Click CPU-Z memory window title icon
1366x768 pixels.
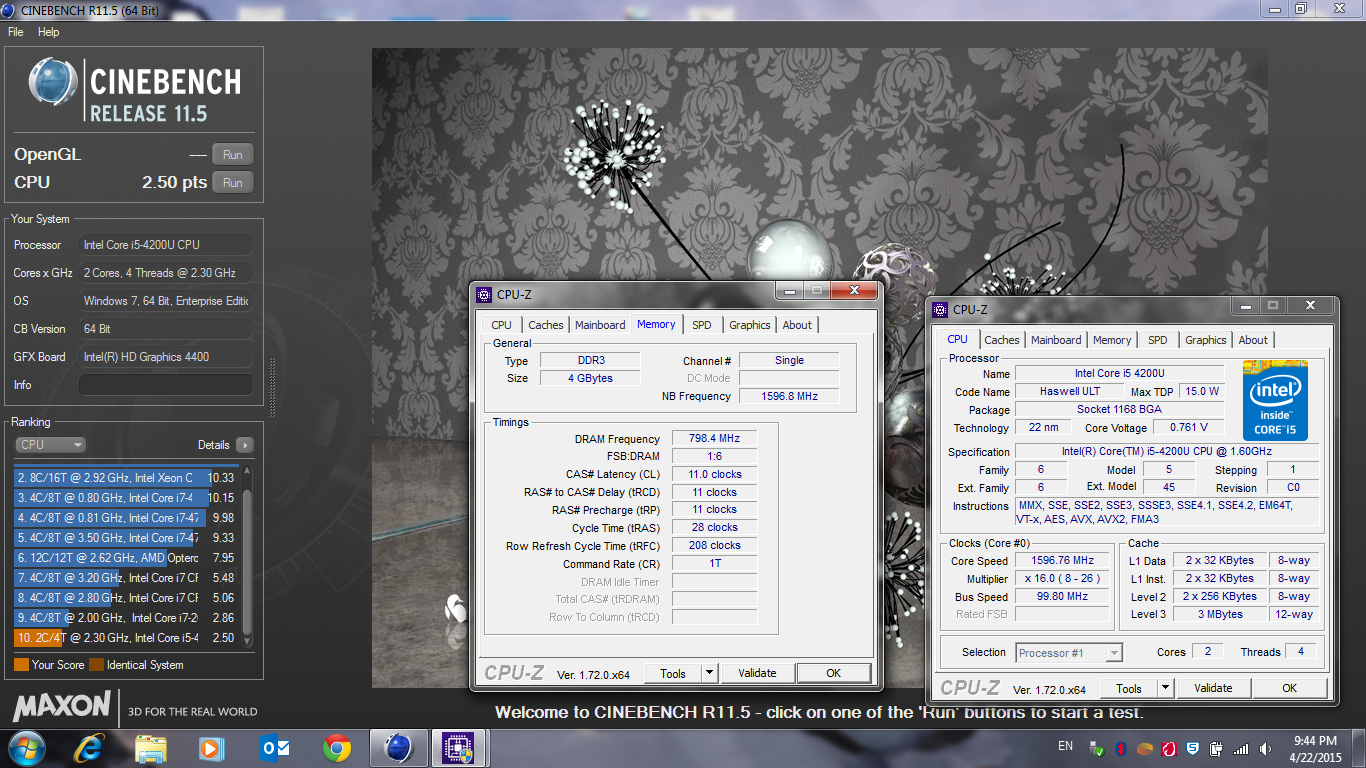[x=484, y=295]
